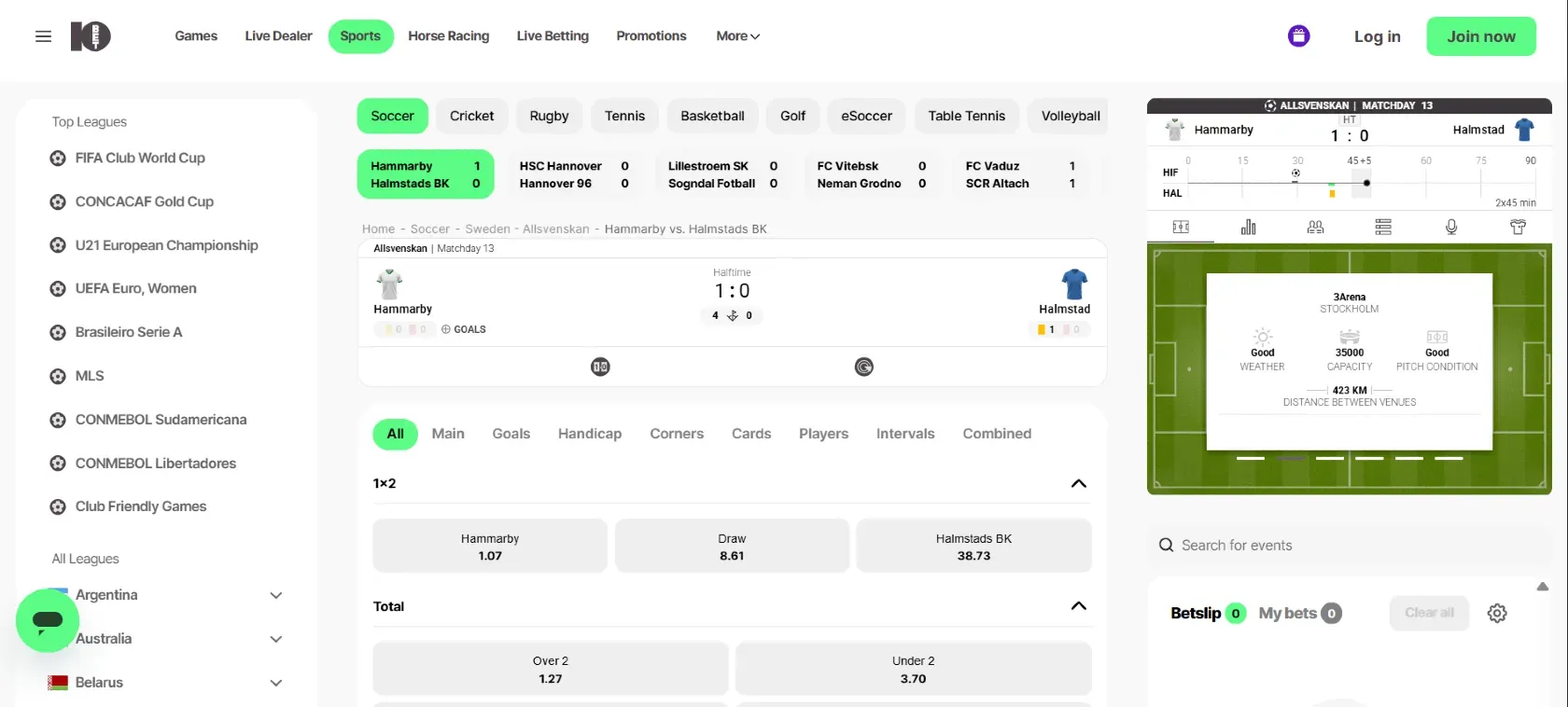This screenshot has width=1568, height=707.
Task: Open FC Vaduz vs SCR Altach match
Action: pos(1021,174)
